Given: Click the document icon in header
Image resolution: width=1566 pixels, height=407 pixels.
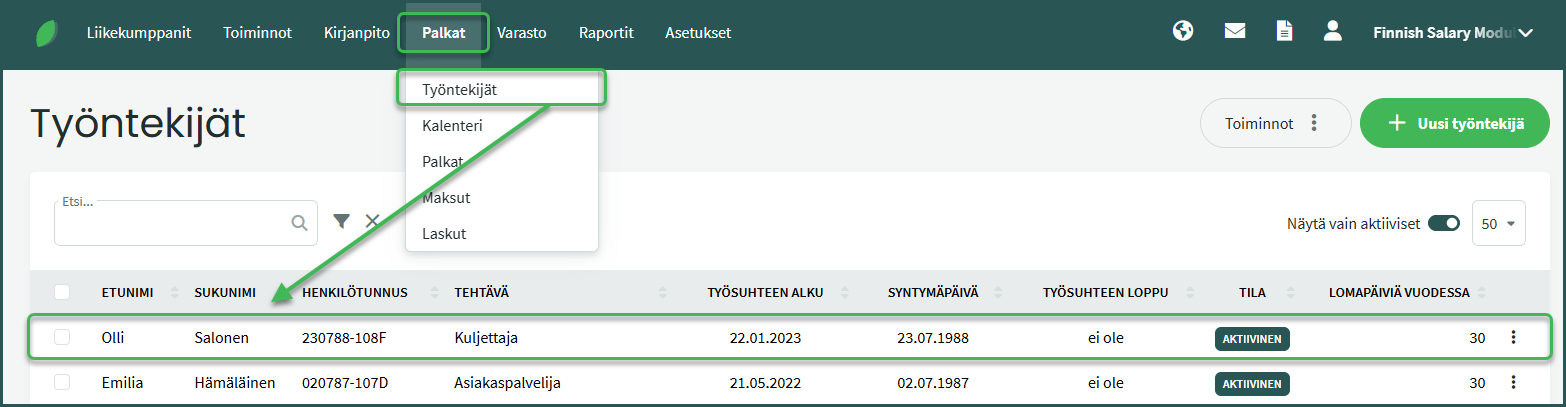Looking at the screenshot, I should tap(1284, 31).
